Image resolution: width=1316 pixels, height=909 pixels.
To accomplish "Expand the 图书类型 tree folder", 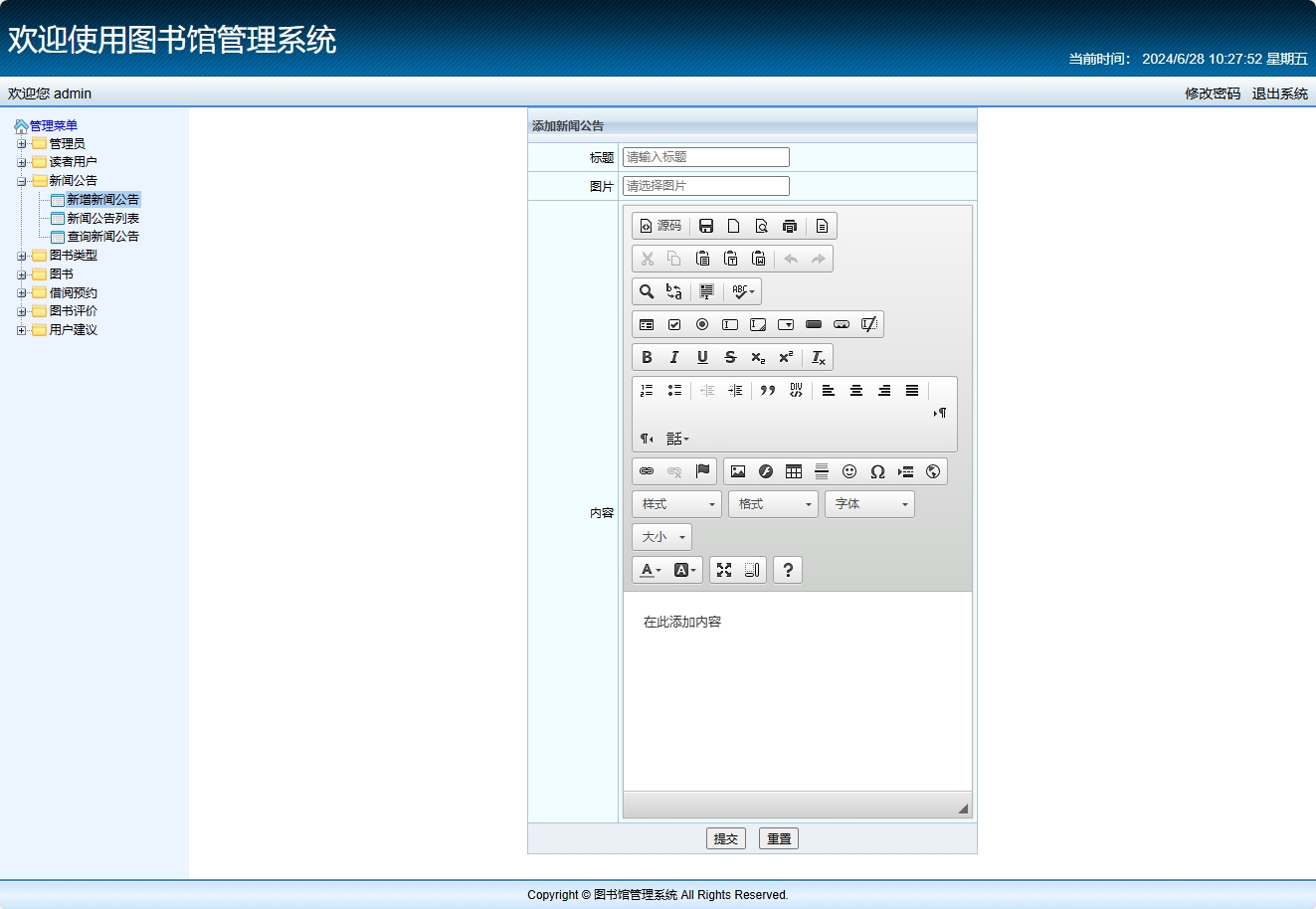I will (x=22, y=255).
